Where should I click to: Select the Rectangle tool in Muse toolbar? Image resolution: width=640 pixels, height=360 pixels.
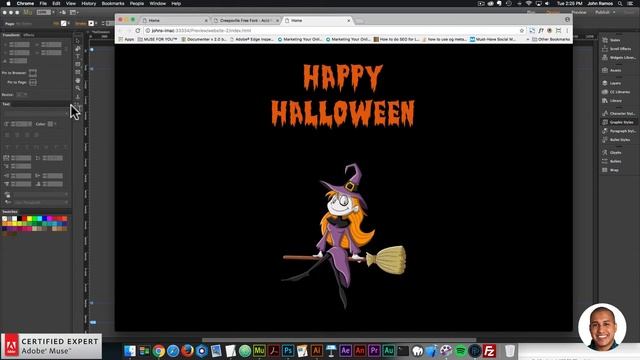tap(78, 64)
